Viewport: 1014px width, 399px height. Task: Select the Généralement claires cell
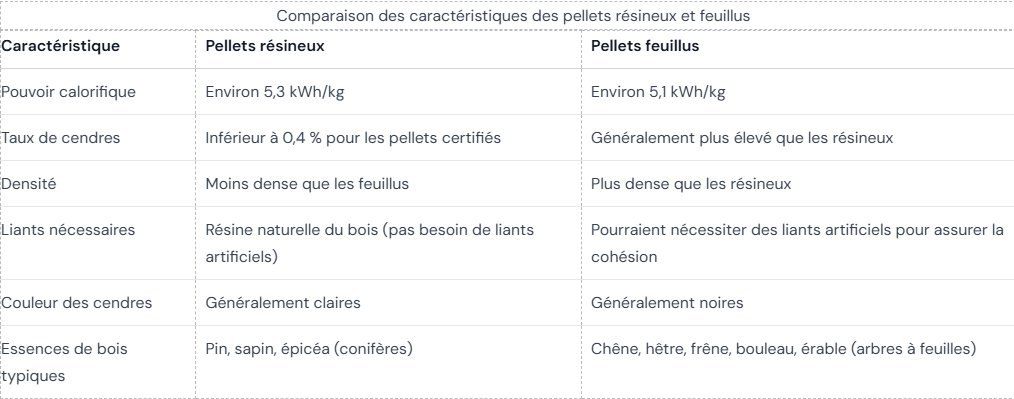click(389, 303)
